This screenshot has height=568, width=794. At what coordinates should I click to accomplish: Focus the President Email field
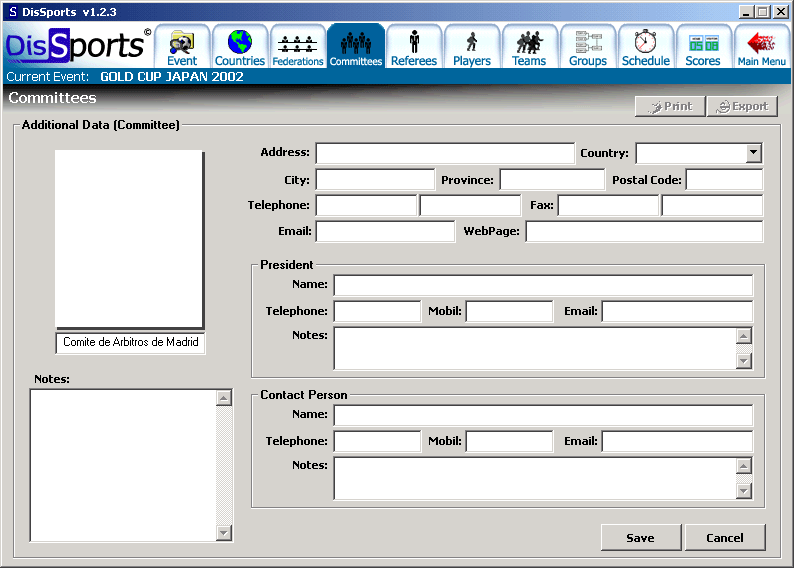pos(678,311)
